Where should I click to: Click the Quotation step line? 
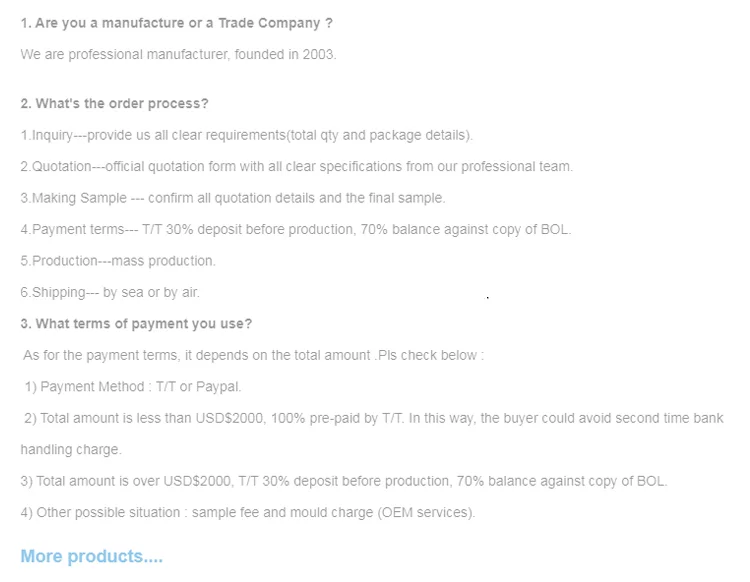coord(297,166)
